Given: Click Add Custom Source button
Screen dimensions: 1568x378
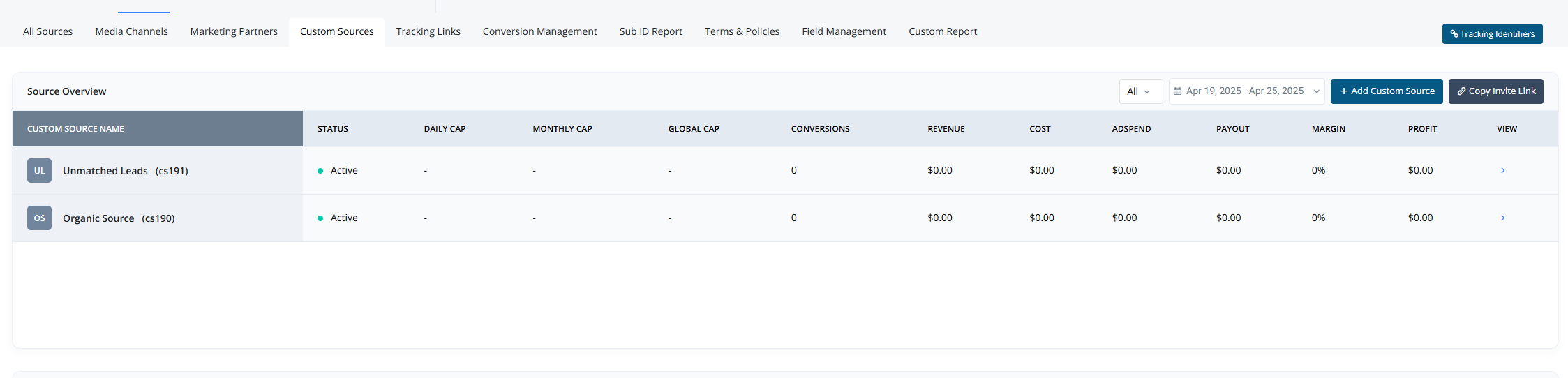Looking at the screenshot, I should click(x=1386, y=91).
